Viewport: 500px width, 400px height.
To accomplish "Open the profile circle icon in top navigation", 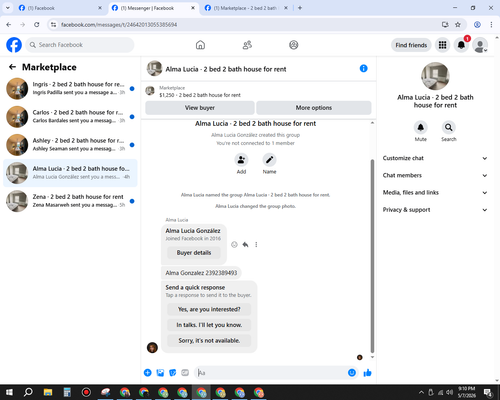I will click(294, 45).
